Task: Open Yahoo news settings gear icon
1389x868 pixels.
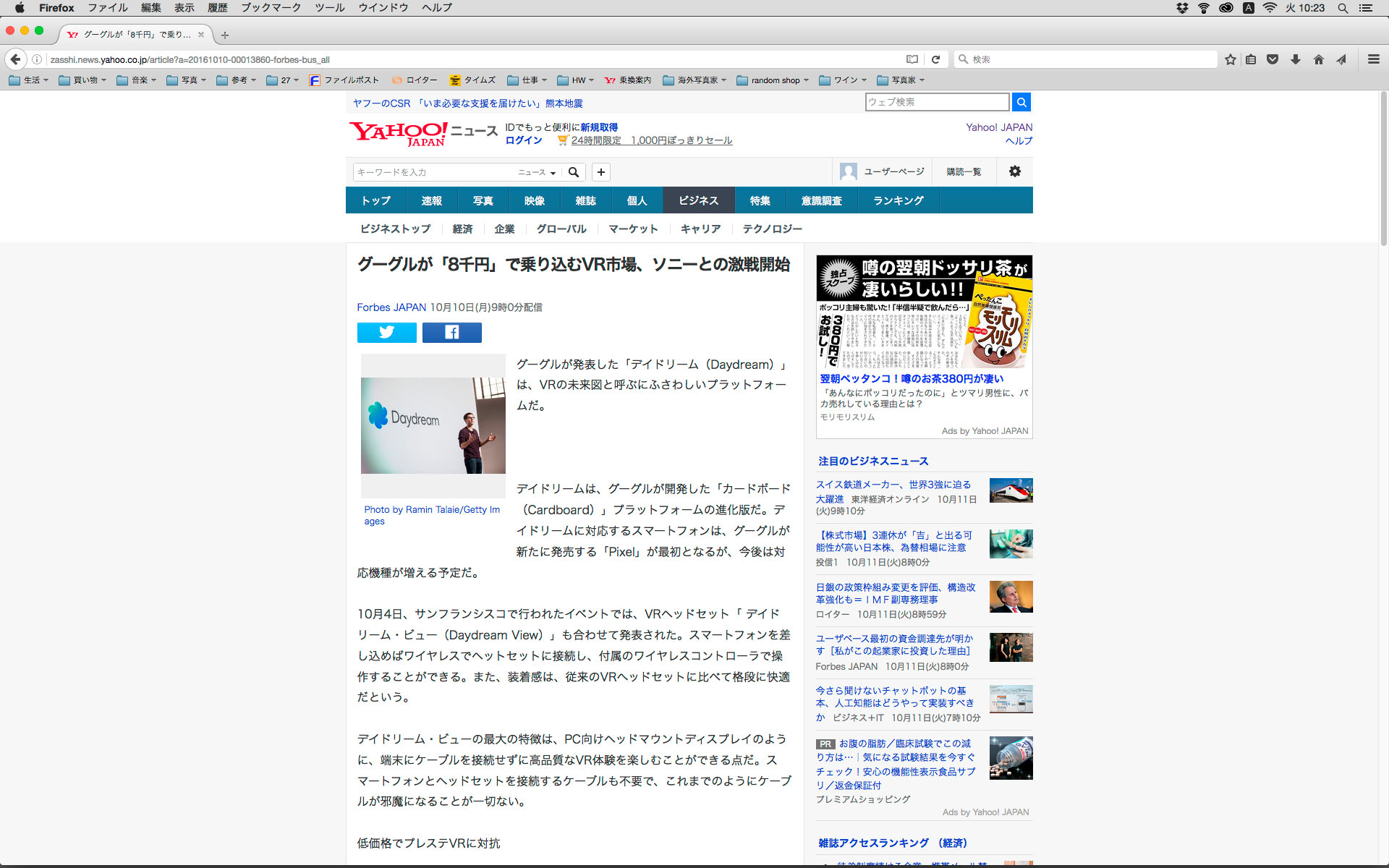Action: (x=1014, y=171)
